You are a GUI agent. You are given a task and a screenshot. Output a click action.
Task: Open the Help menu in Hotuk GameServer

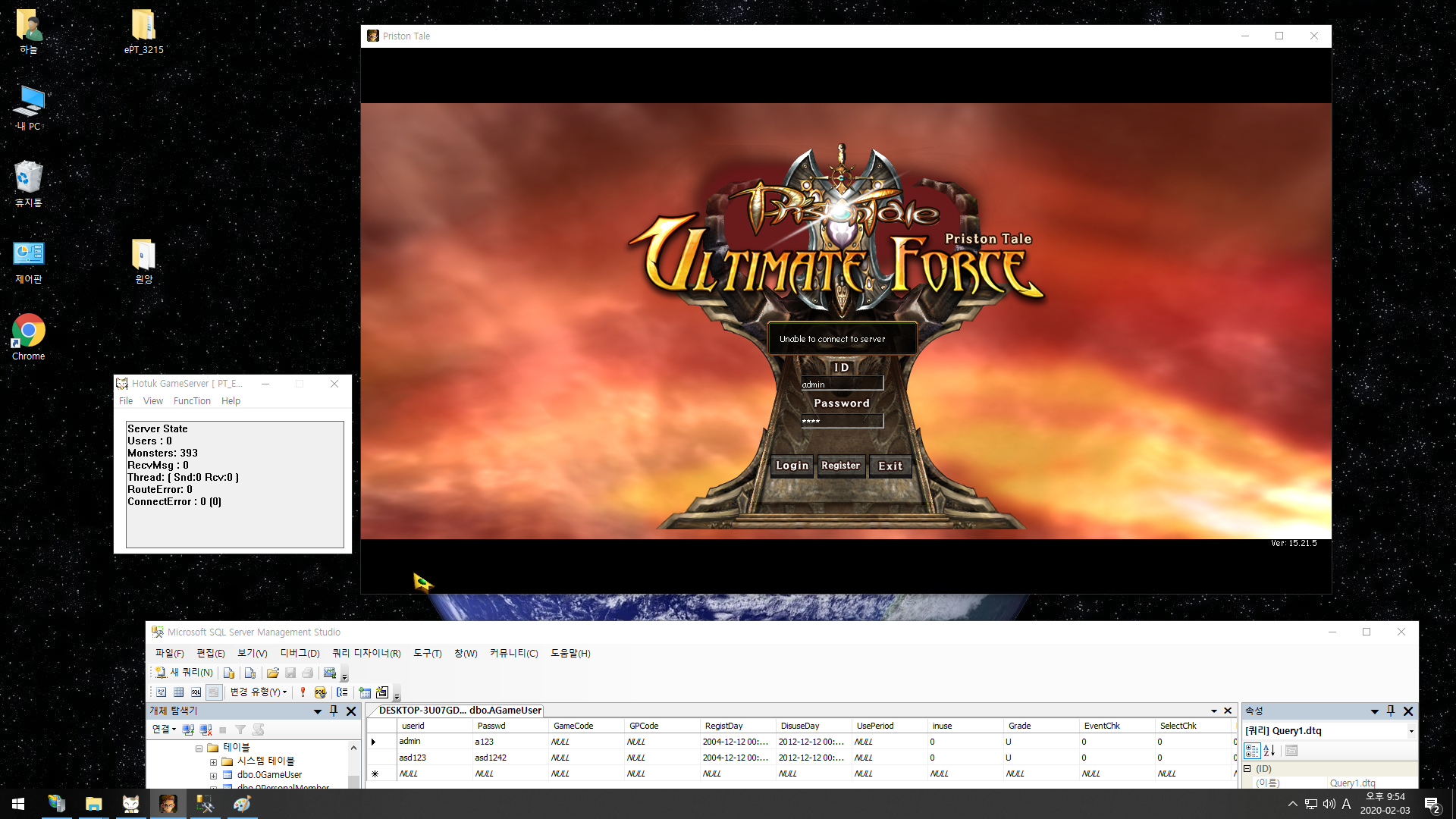tap(231, 401)
